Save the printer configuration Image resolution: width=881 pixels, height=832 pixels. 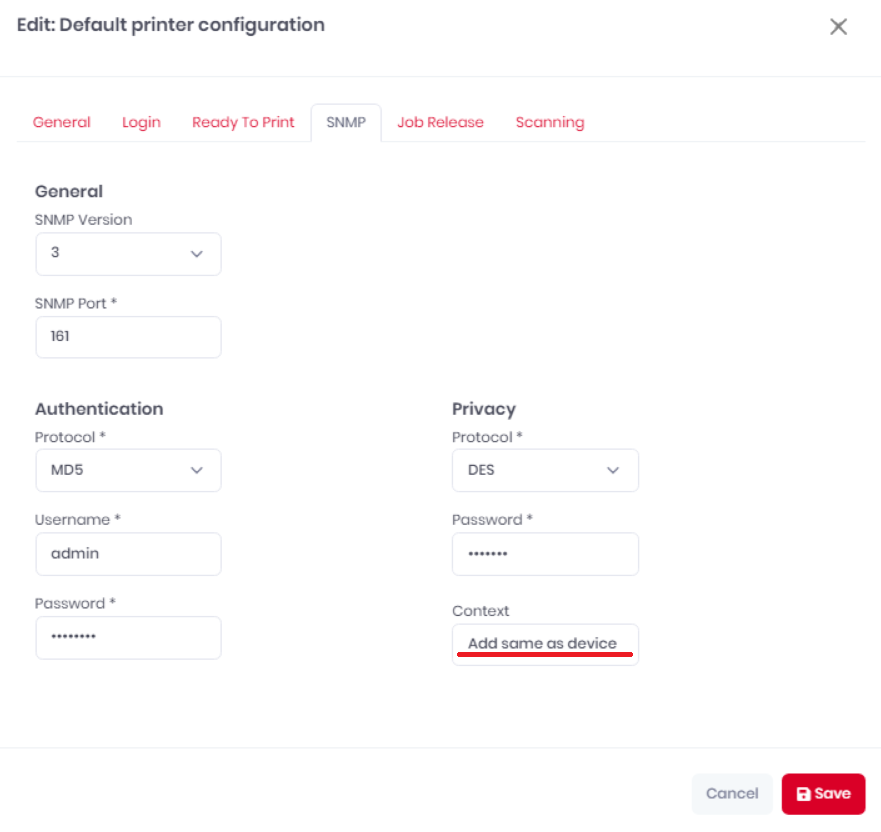point(823,793)
